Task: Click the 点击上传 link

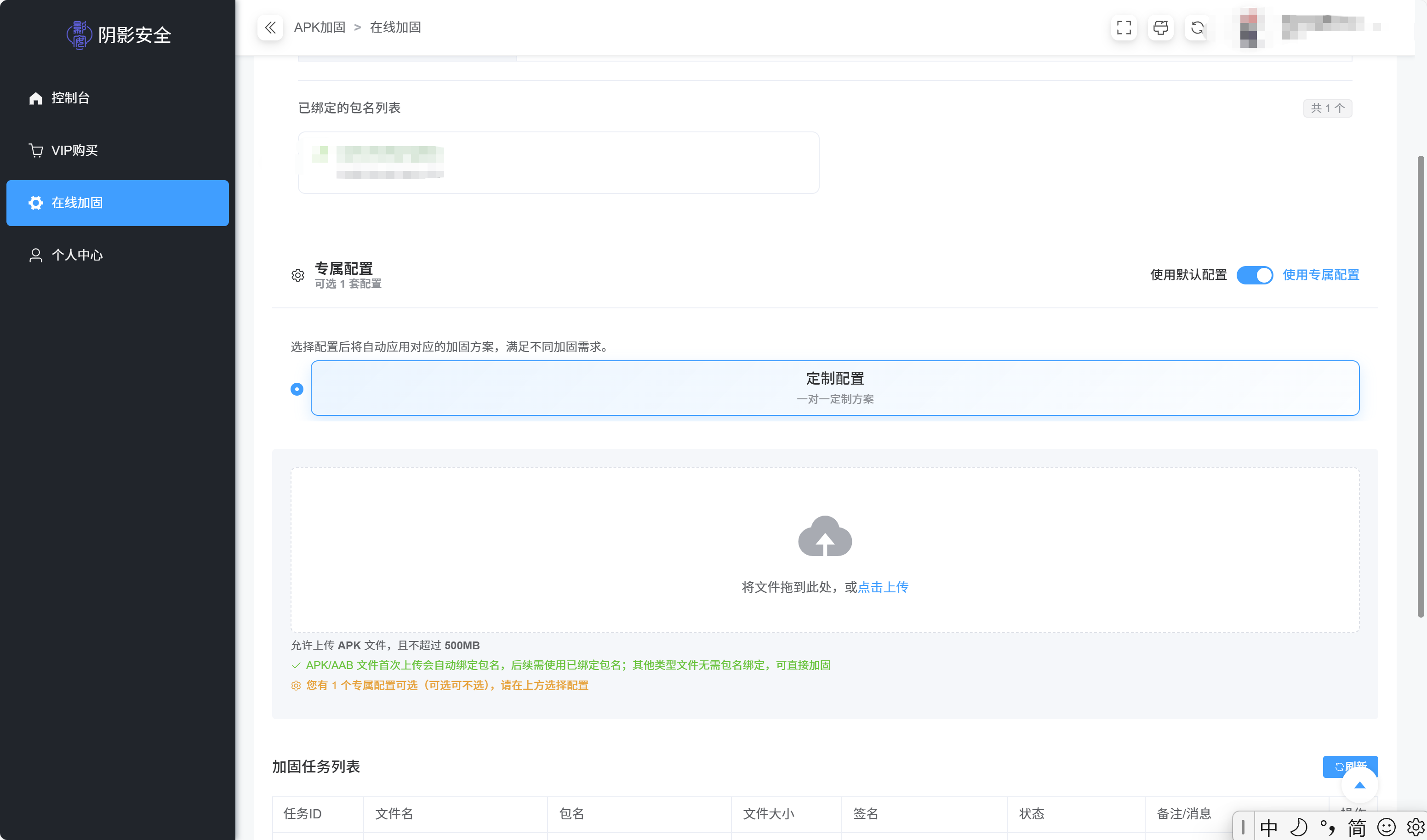Action: 883,587
